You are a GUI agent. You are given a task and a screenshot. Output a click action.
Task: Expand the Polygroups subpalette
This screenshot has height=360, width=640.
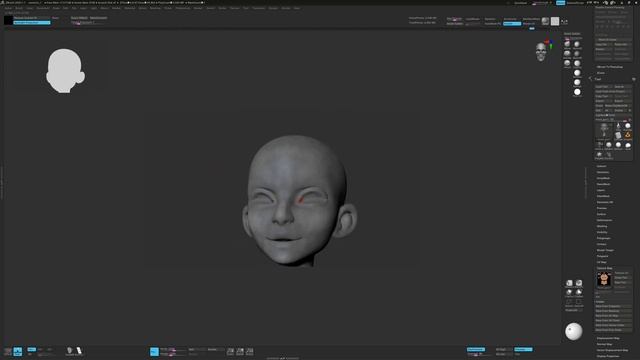[x=603, y=238]
